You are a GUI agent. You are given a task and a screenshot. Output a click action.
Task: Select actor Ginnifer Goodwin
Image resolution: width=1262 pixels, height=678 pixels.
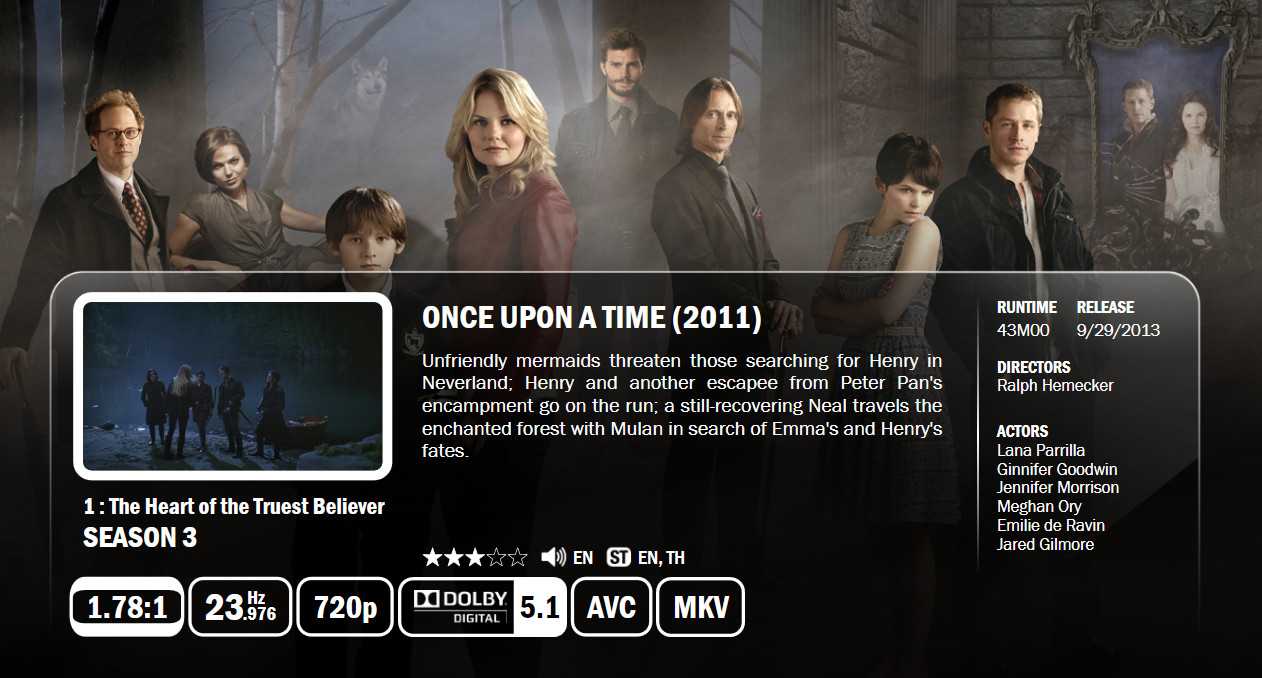coord(1057,469)
